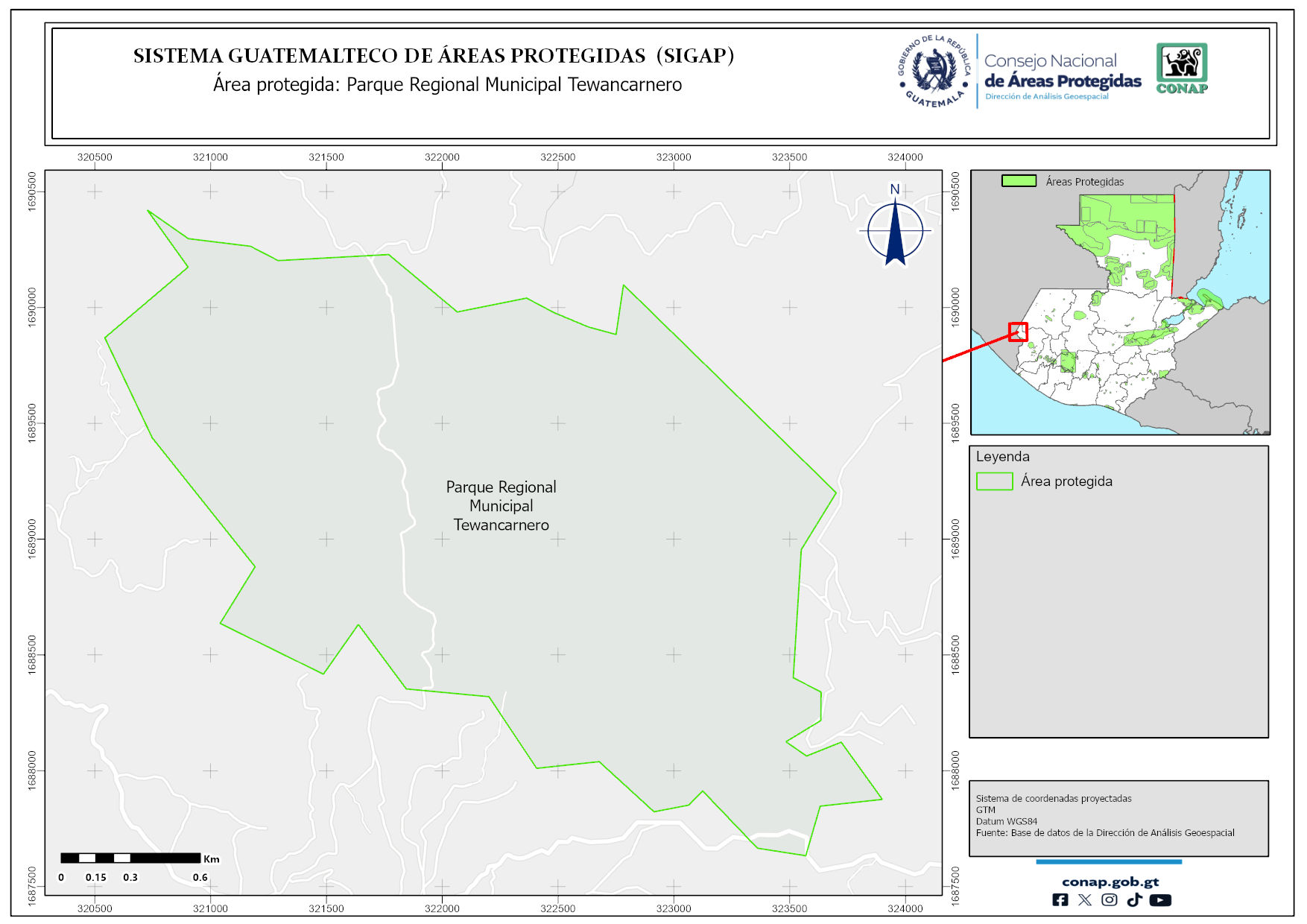Click the Parque Regional Municipal Tewancarnero map label
The width and height of the screenshot is (1307, 924).
[x=501, y=506]
